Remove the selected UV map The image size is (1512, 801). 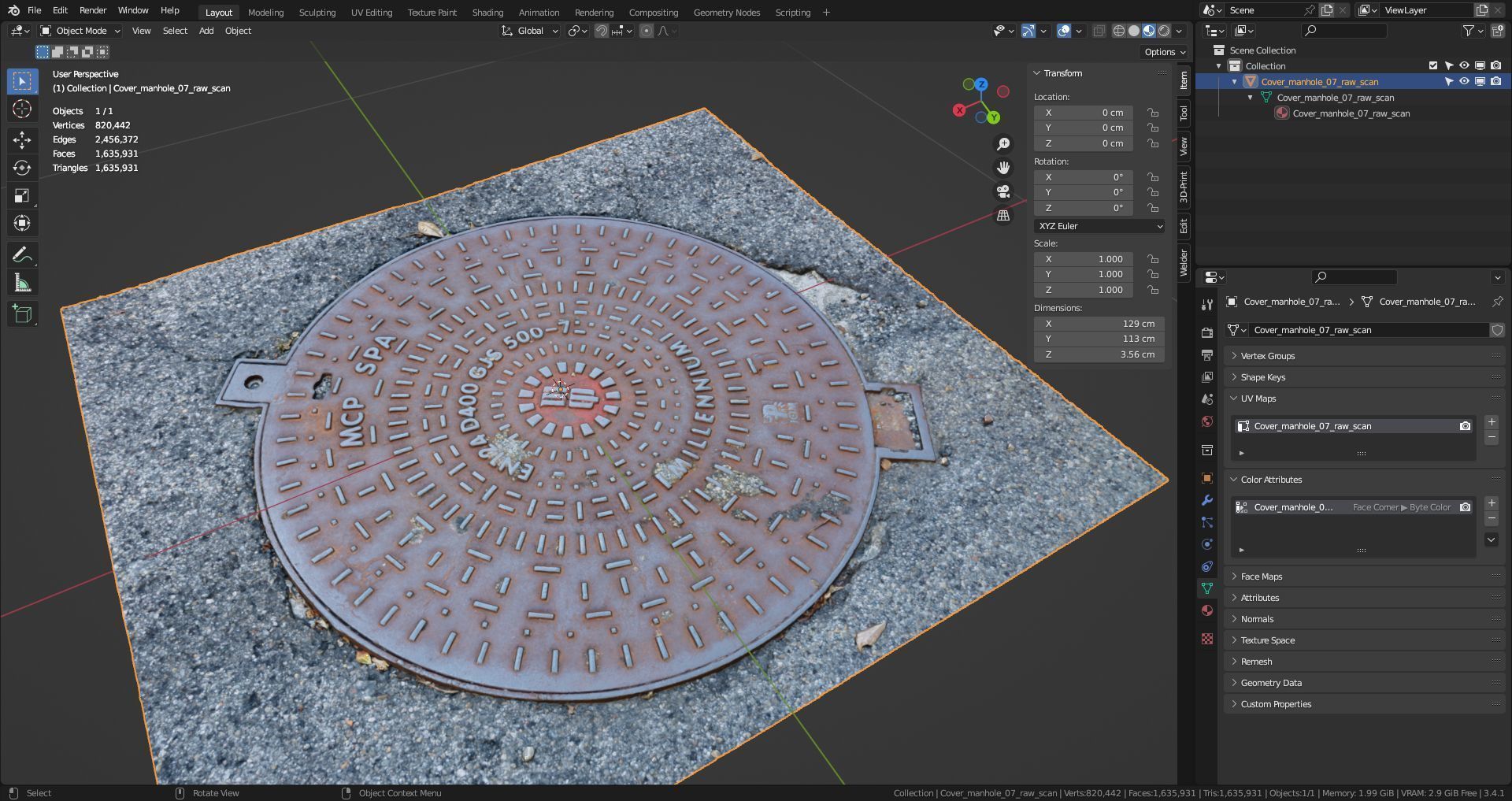pyautogui.click(x=1492, y=437)
